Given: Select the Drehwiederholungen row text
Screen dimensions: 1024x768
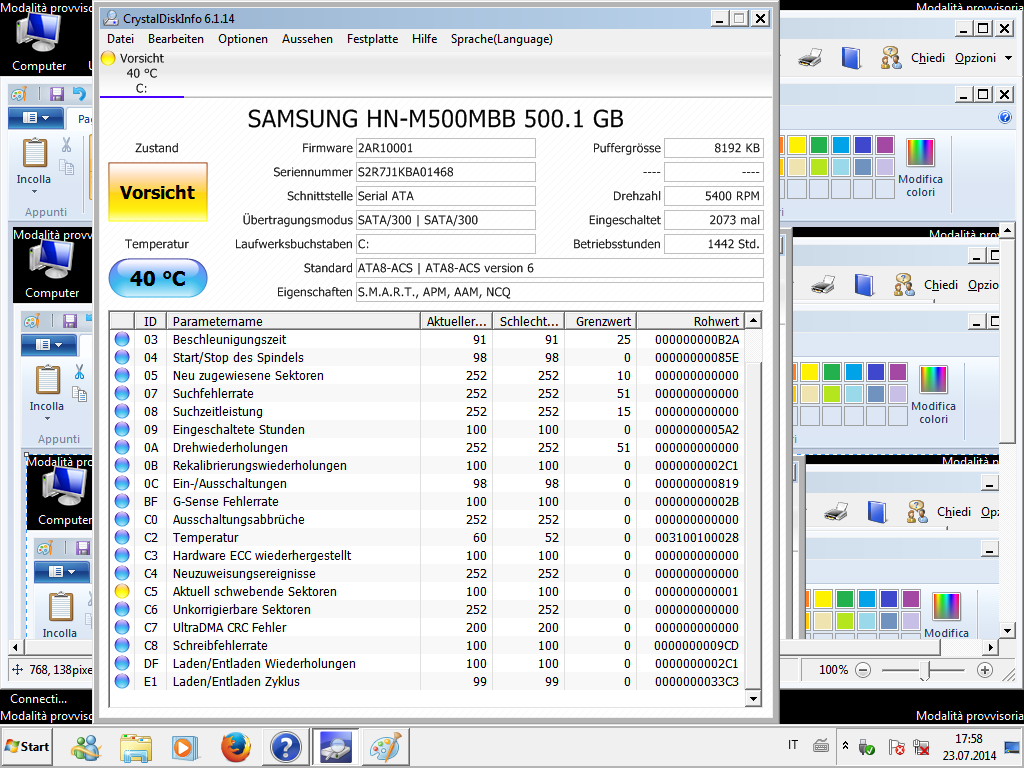Looking at the screenshot, I should coord(230,447).
